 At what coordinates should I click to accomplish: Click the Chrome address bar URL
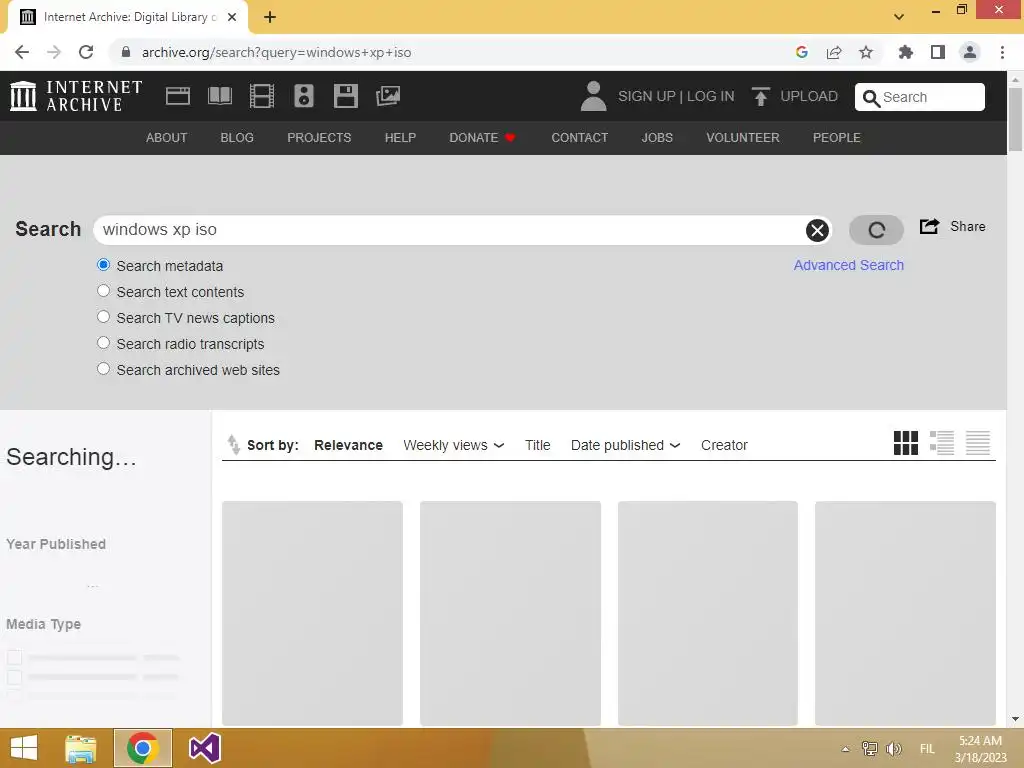276,52
